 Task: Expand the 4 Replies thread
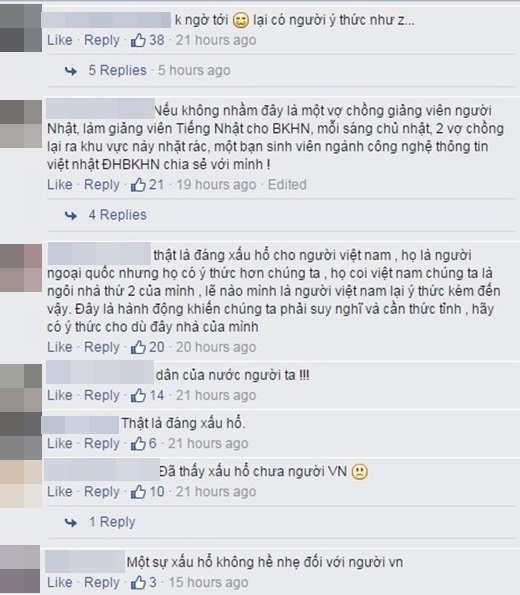(x=118, y=215)
